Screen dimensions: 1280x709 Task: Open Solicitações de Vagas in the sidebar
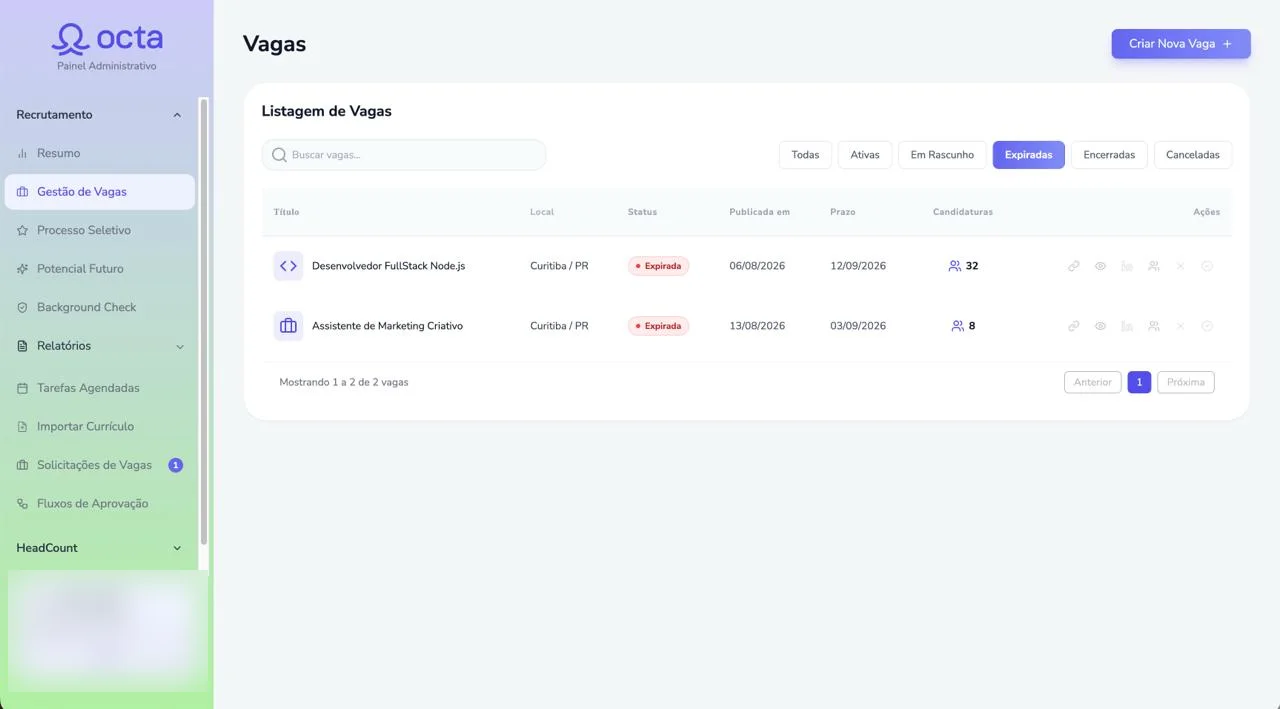[x=100, y=465]
